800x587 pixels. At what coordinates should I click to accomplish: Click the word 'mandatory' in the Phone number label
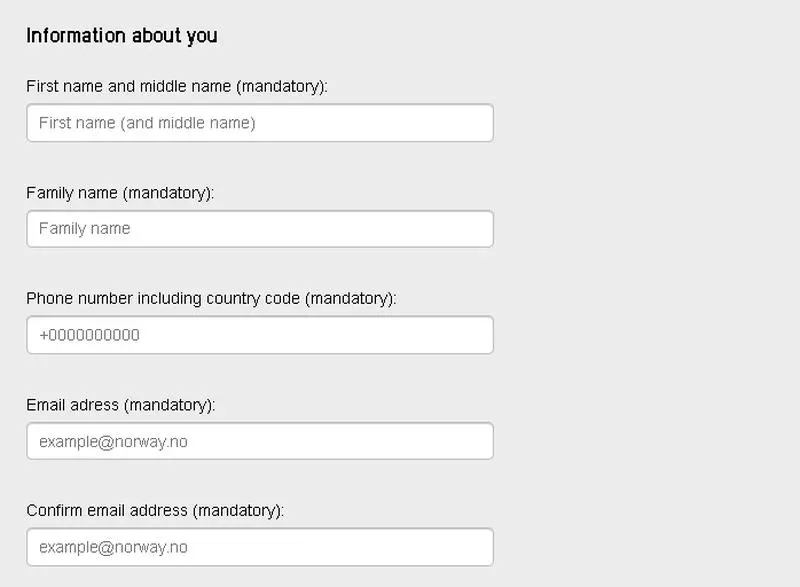pyautogui.click(x=350, y=299)
